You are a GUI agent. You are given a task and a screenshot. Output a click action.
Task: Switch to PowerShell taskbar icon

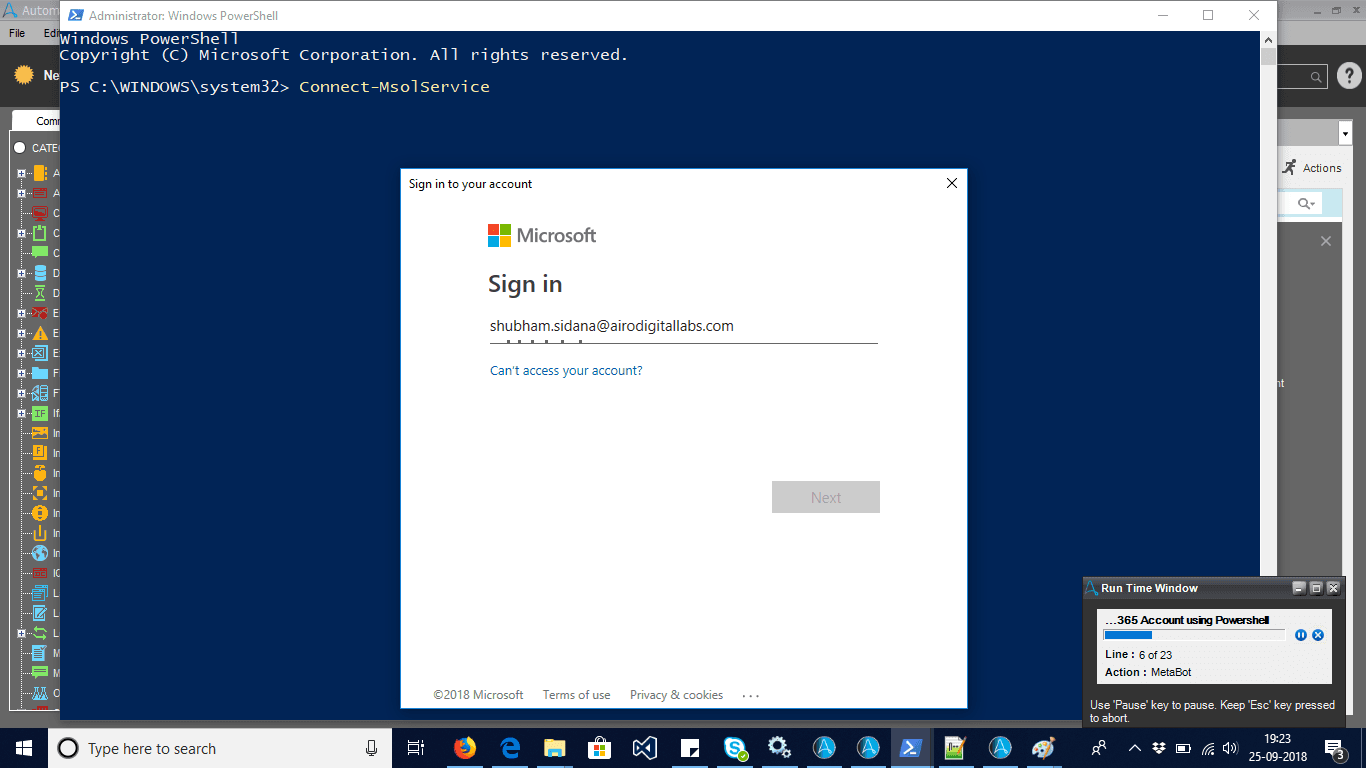(911, 748)
